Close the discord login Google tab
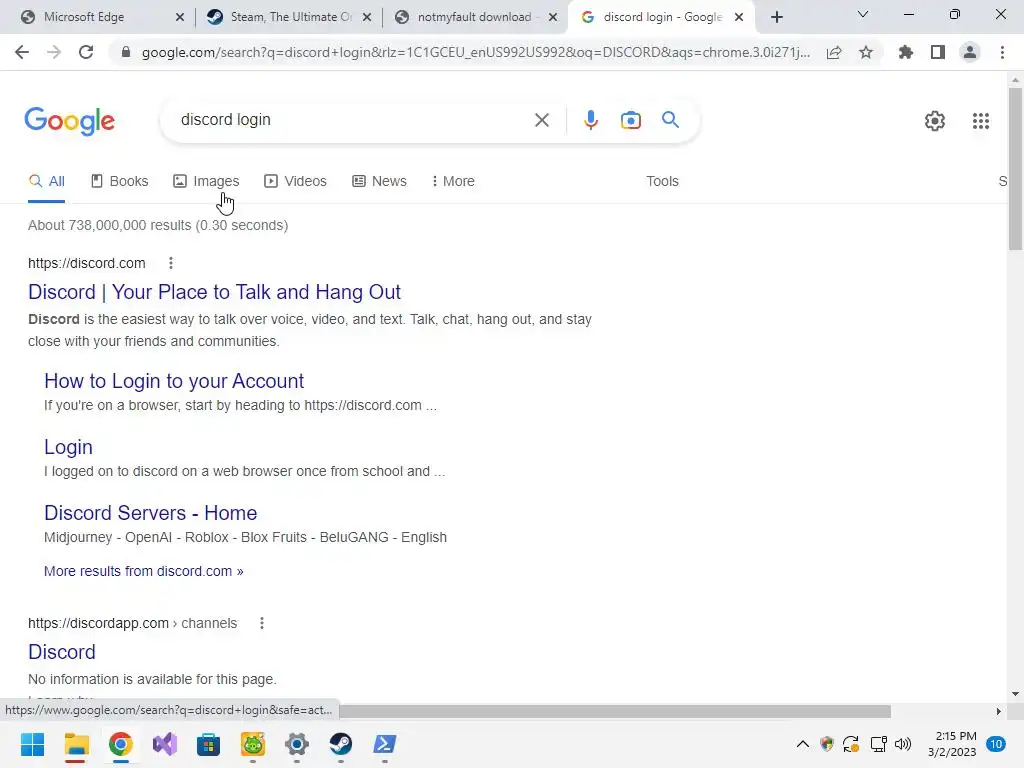The width and height of the screenshot is (1024, 768). 739,17
